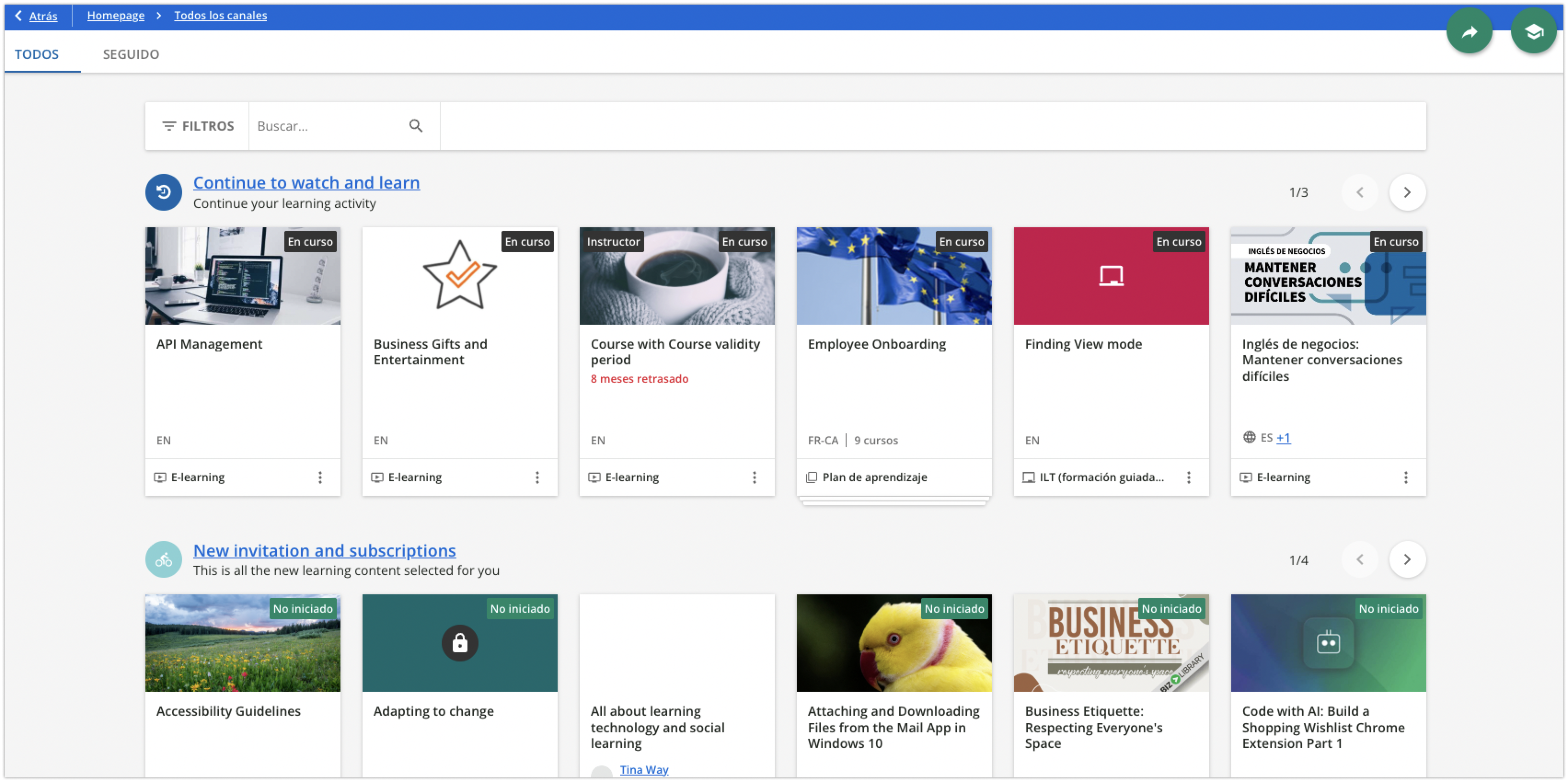Open three-dot menu on Finding View mode card
This screenshot has height=782, width=1568.
click(1188, 478)
